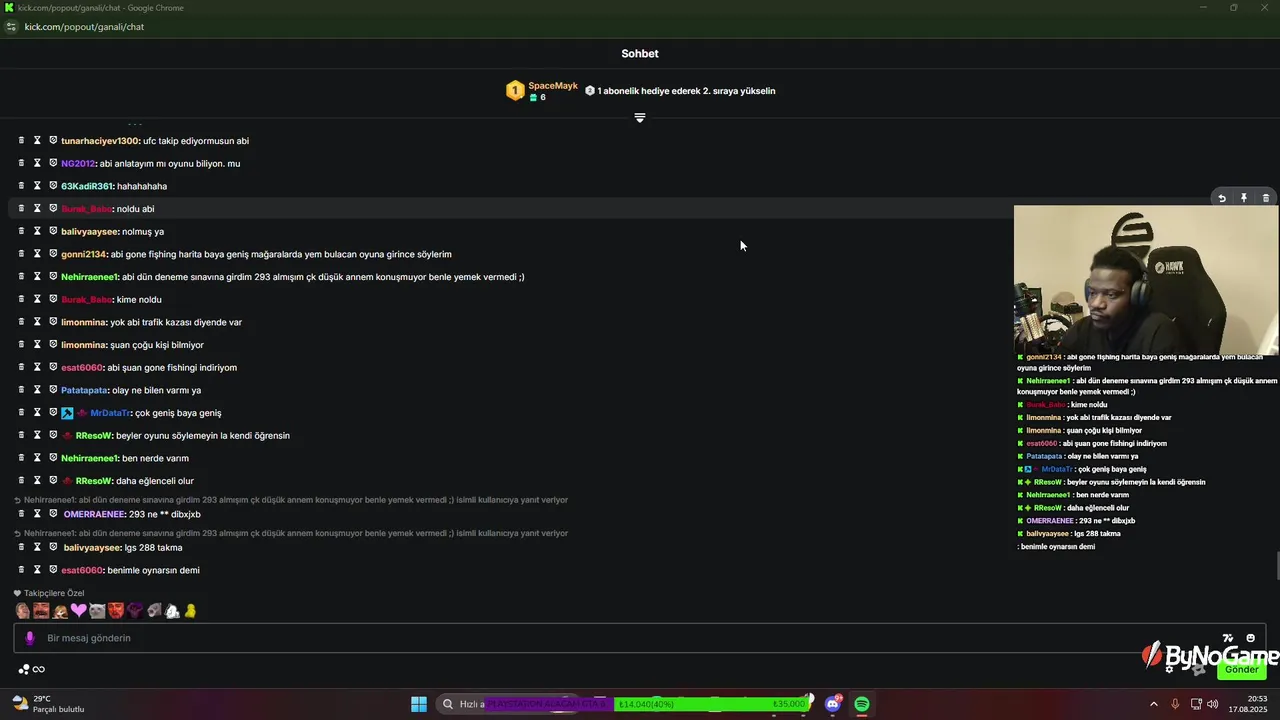Insert the yellow duck emote
The height and width of the screenshot is (720, 1280).
(x=190, y=610)
